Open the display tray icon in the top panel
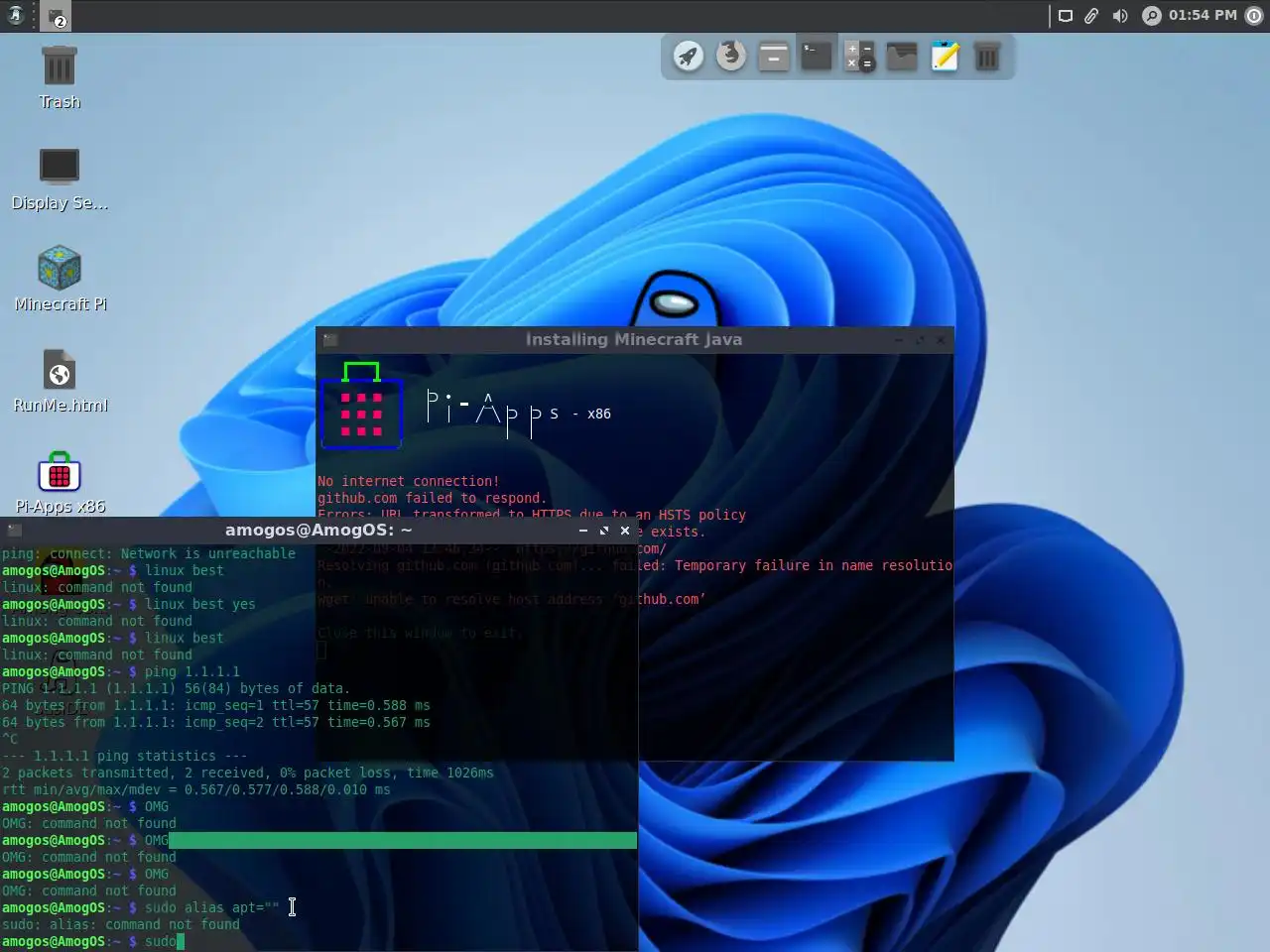Screen dimensions: 1270x952 (x=1065, y=16)
